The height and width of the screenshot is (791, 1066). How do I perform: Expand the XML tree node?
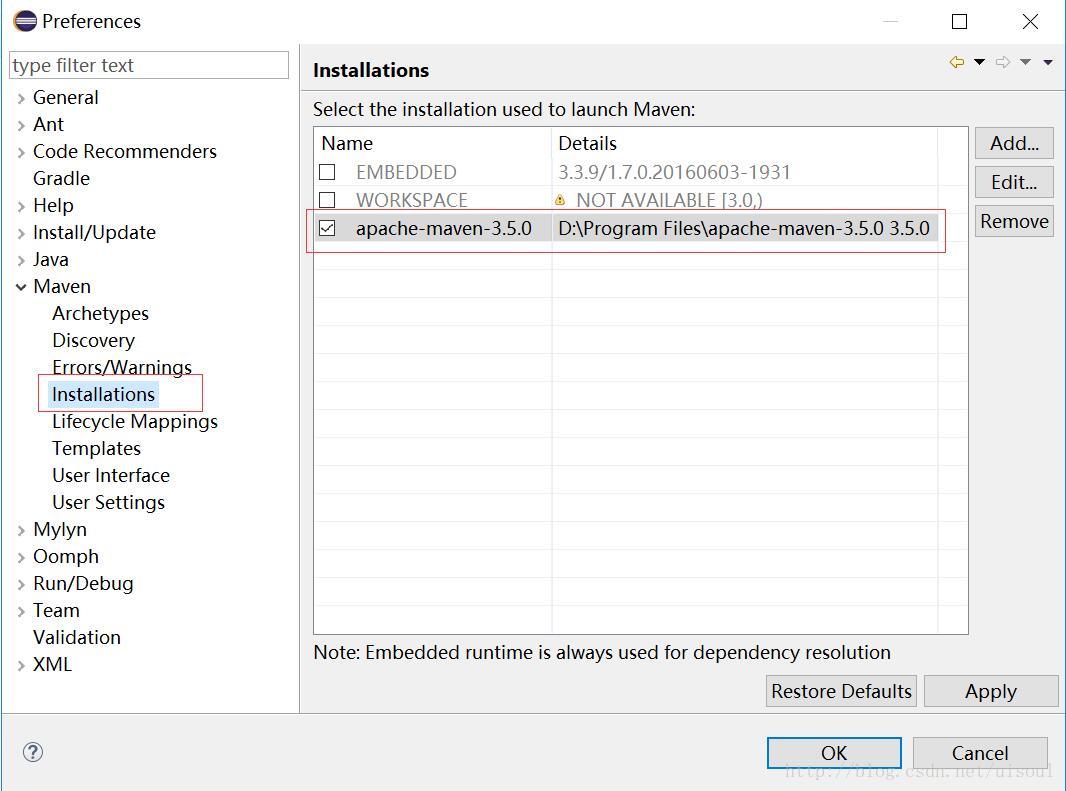(21, 665)
